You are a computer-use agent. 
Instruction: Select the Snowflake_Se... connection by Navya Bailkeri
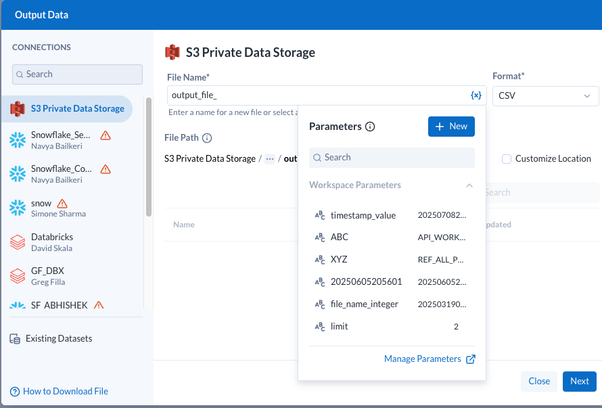point(67,140)
